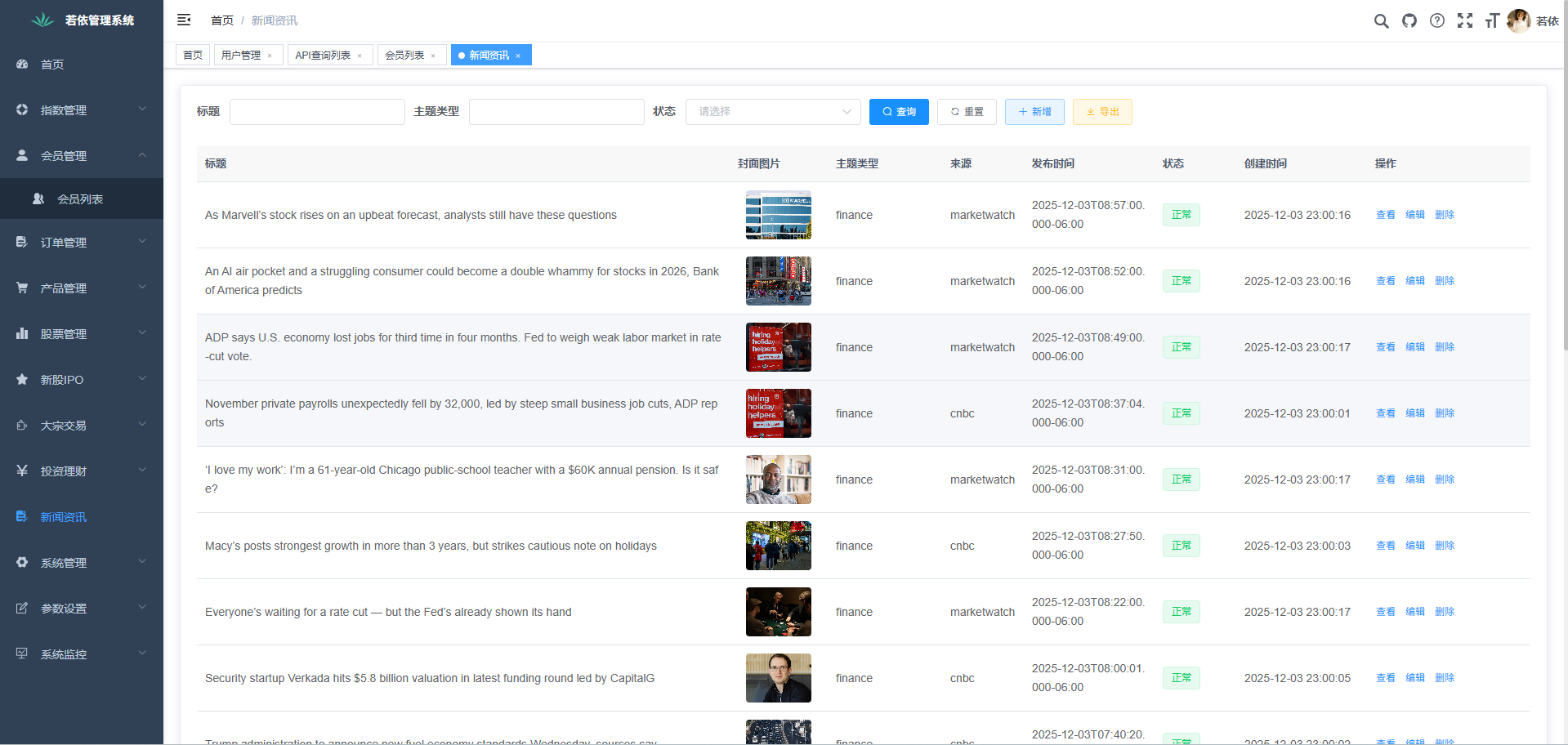Close the 用户管理 tab with its x icon
Image resolution: width=1568 pixels, height=745 pixels.
[270, 56]
